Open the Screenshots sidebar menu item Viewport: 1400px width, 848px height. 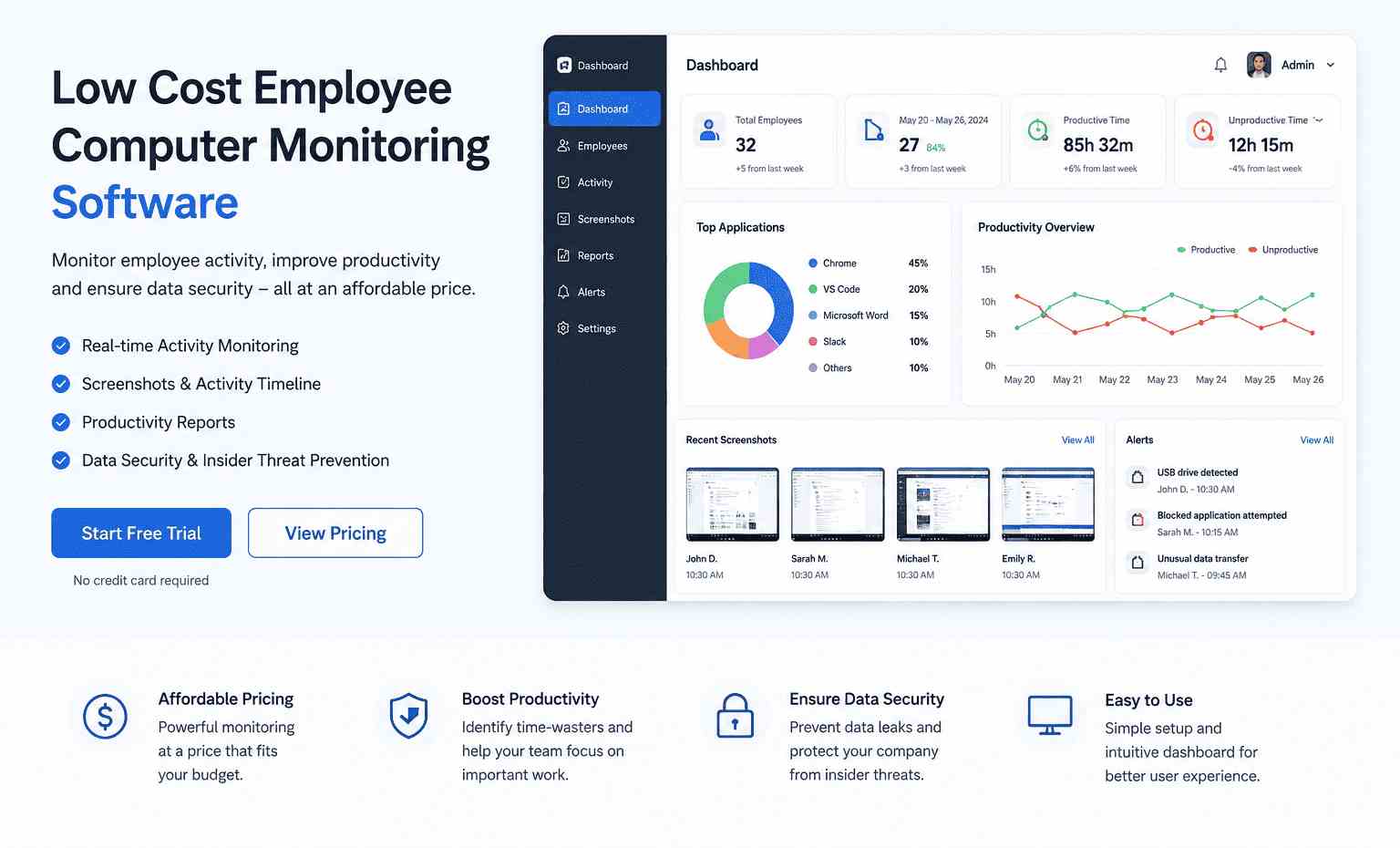[x=604, y=218]
